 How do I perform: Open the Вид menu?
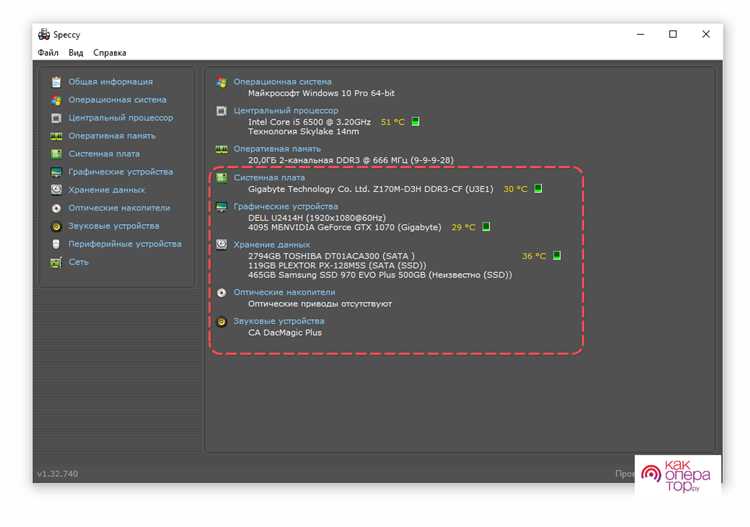76,53
